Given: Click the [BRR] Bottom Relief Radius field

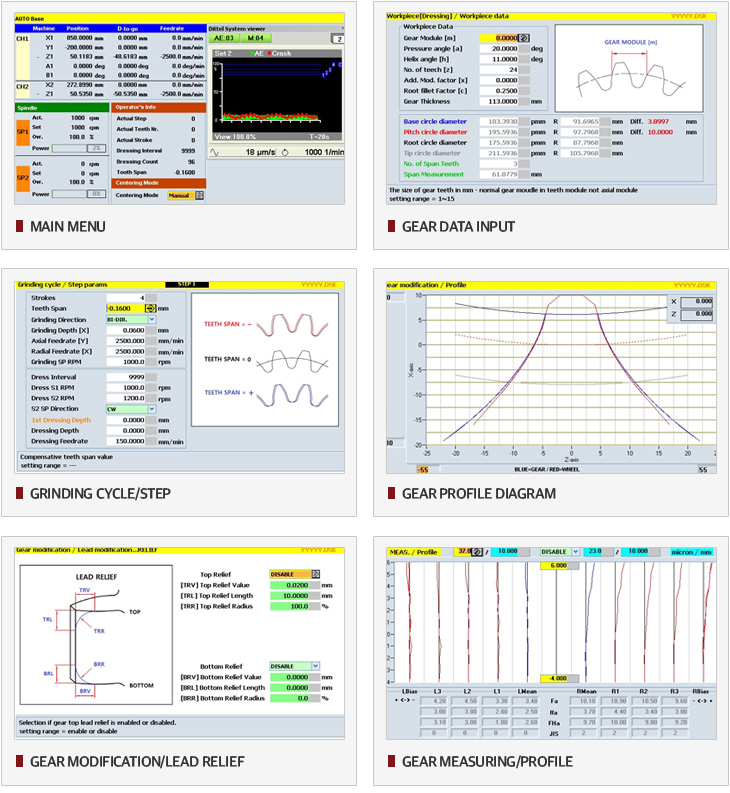Looking at the screenshot, I should tap(289, 698).
